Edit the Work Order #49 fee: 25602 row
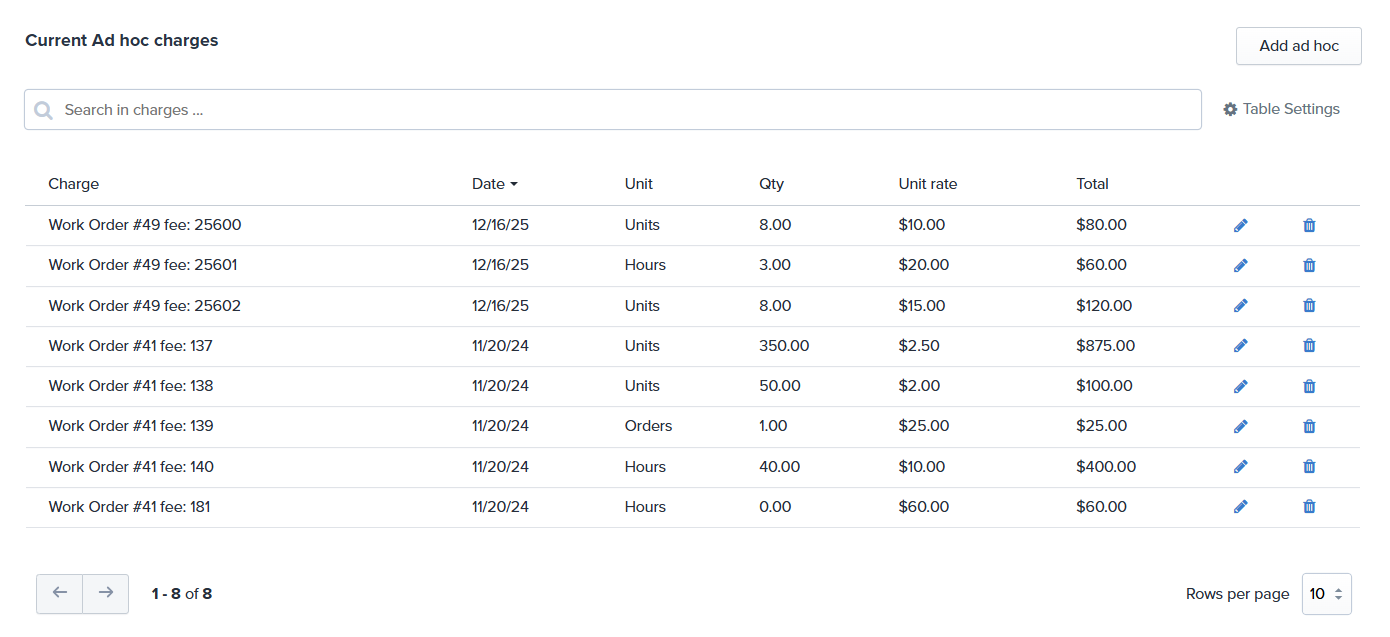The image size is (1390, 637). [x=1241, y=306]
